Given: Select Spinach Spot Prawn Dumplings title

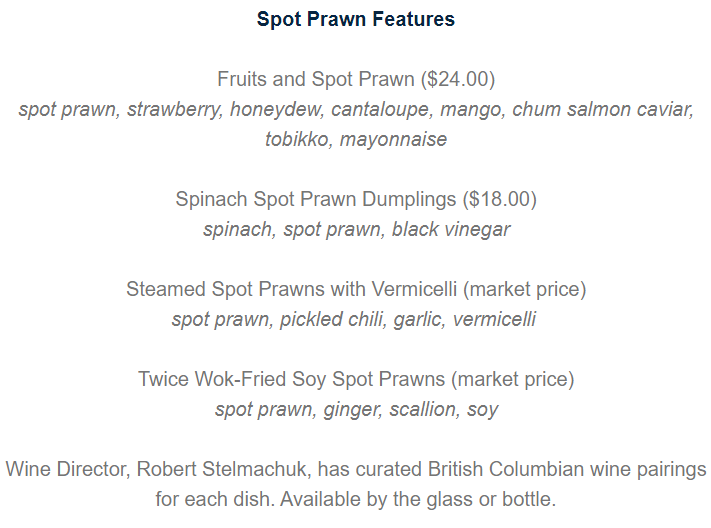Looking at the screenshot, I should point(316,199).
